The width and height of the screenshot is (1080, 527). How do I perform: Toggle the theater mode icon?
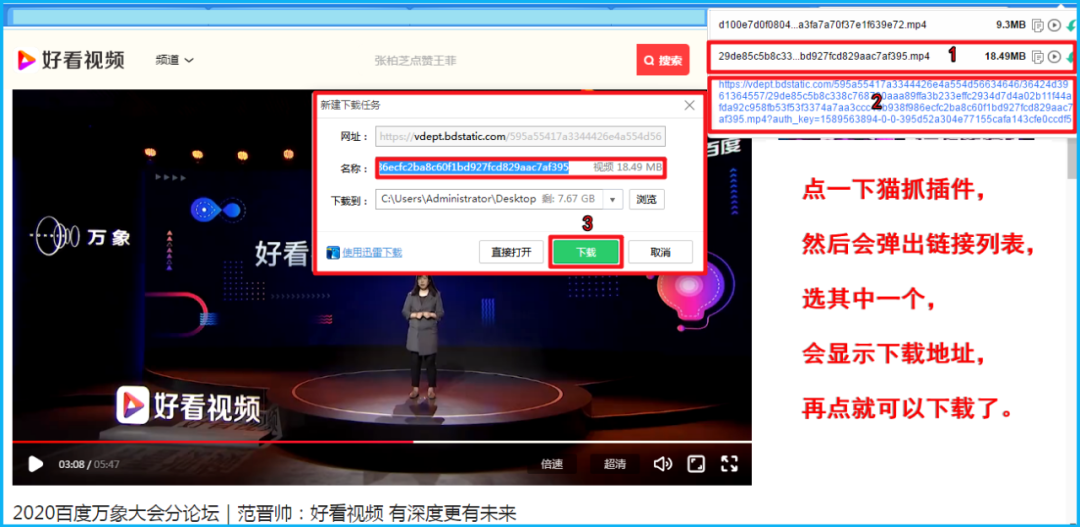pyautogui.click(x=697, y=464)
